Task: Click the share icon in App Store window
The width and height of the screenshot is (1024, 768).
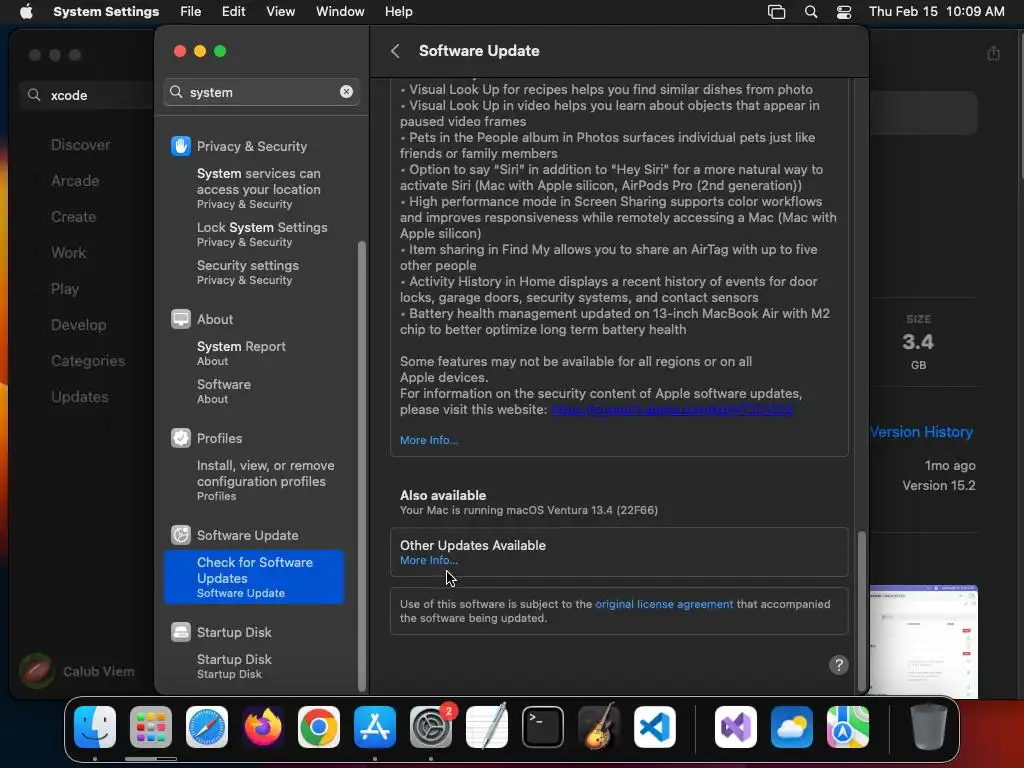Action: click(x=993, y=53)
